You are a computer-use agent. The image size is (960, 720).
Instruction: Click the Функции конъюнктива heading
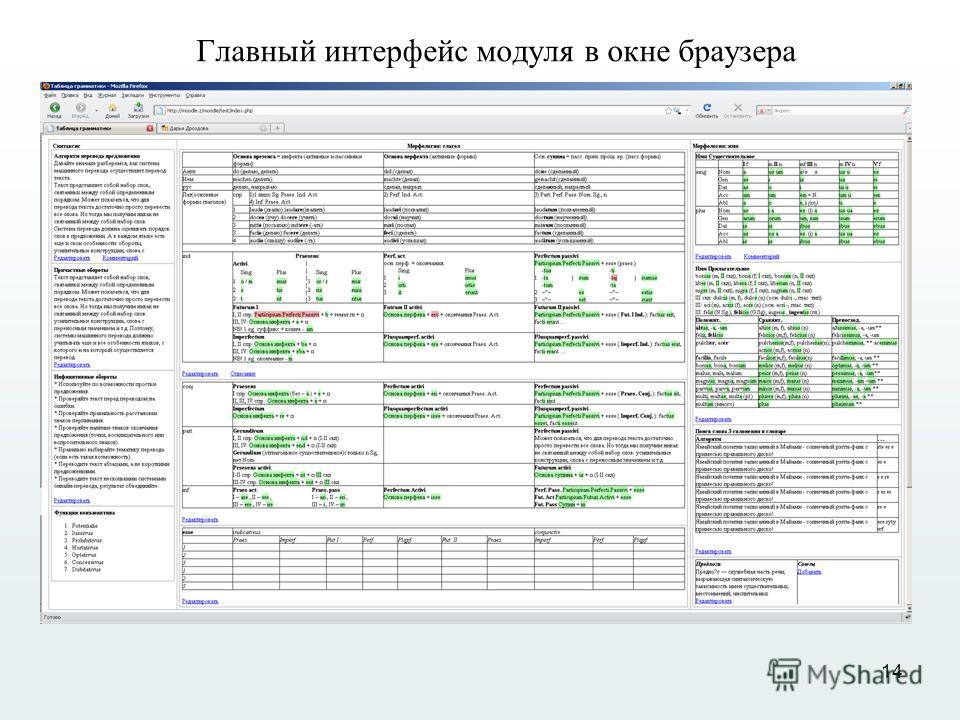tap(84, 513)
